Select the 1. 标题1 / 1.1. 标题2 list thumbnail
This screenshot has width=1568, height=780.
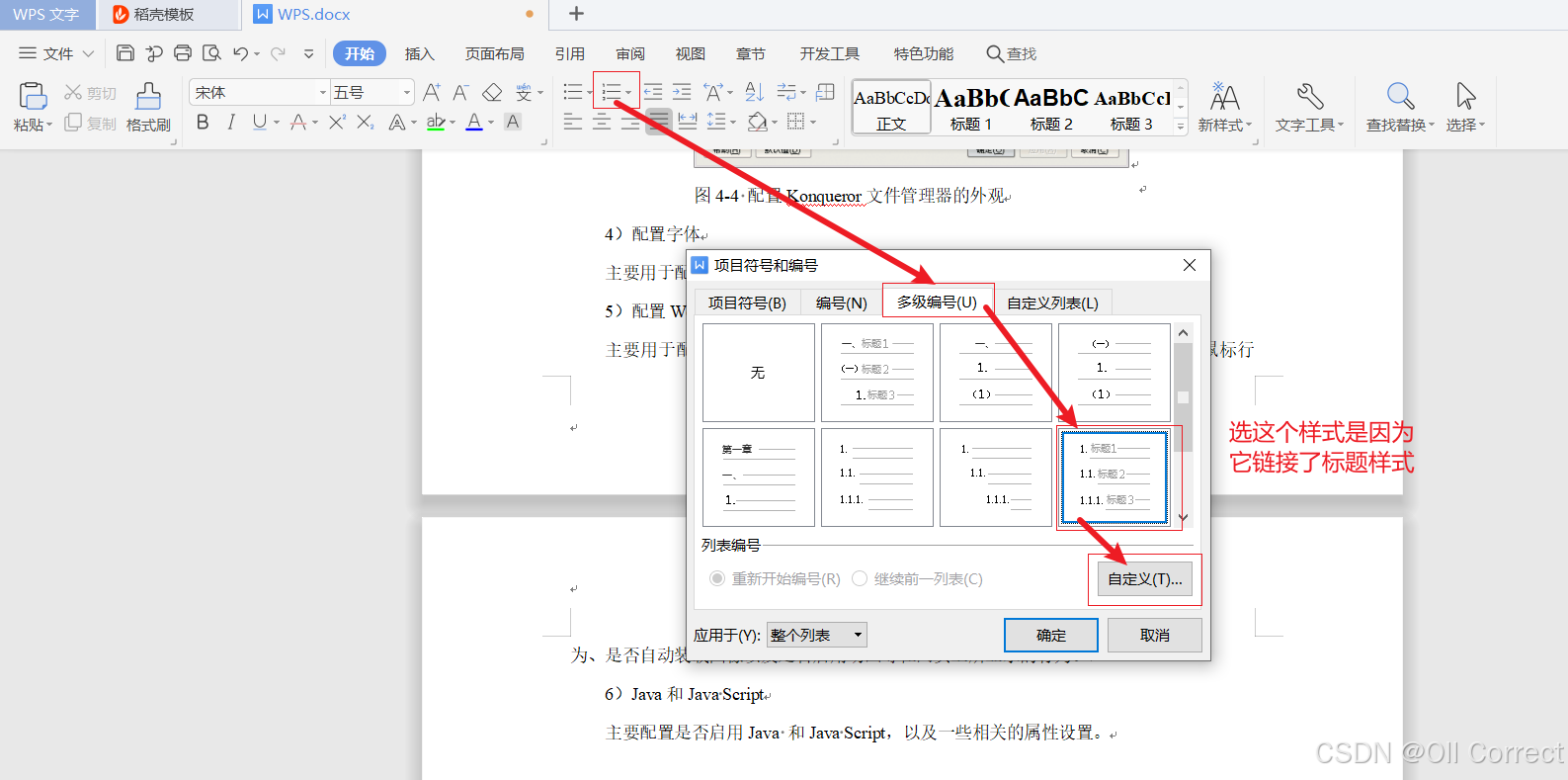(1114, 477)
